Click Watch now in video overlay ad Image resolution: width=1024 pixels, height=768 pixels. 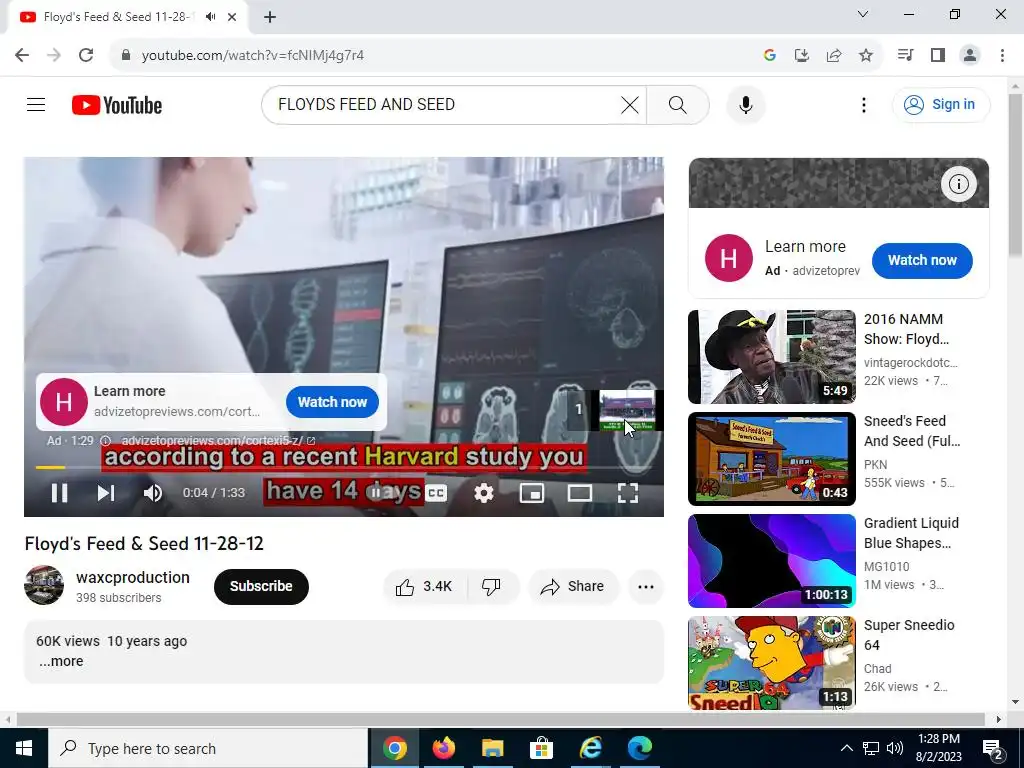tap(332, 402)
